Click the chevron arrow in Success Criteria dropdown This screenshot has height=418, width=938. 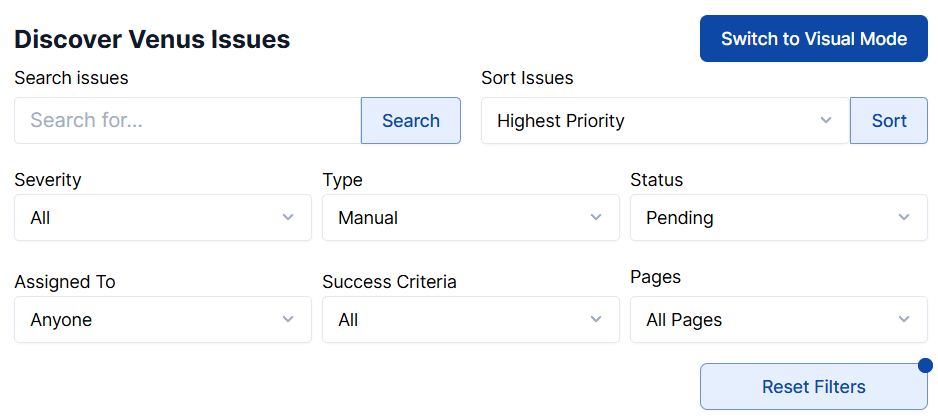click(596, 320)
